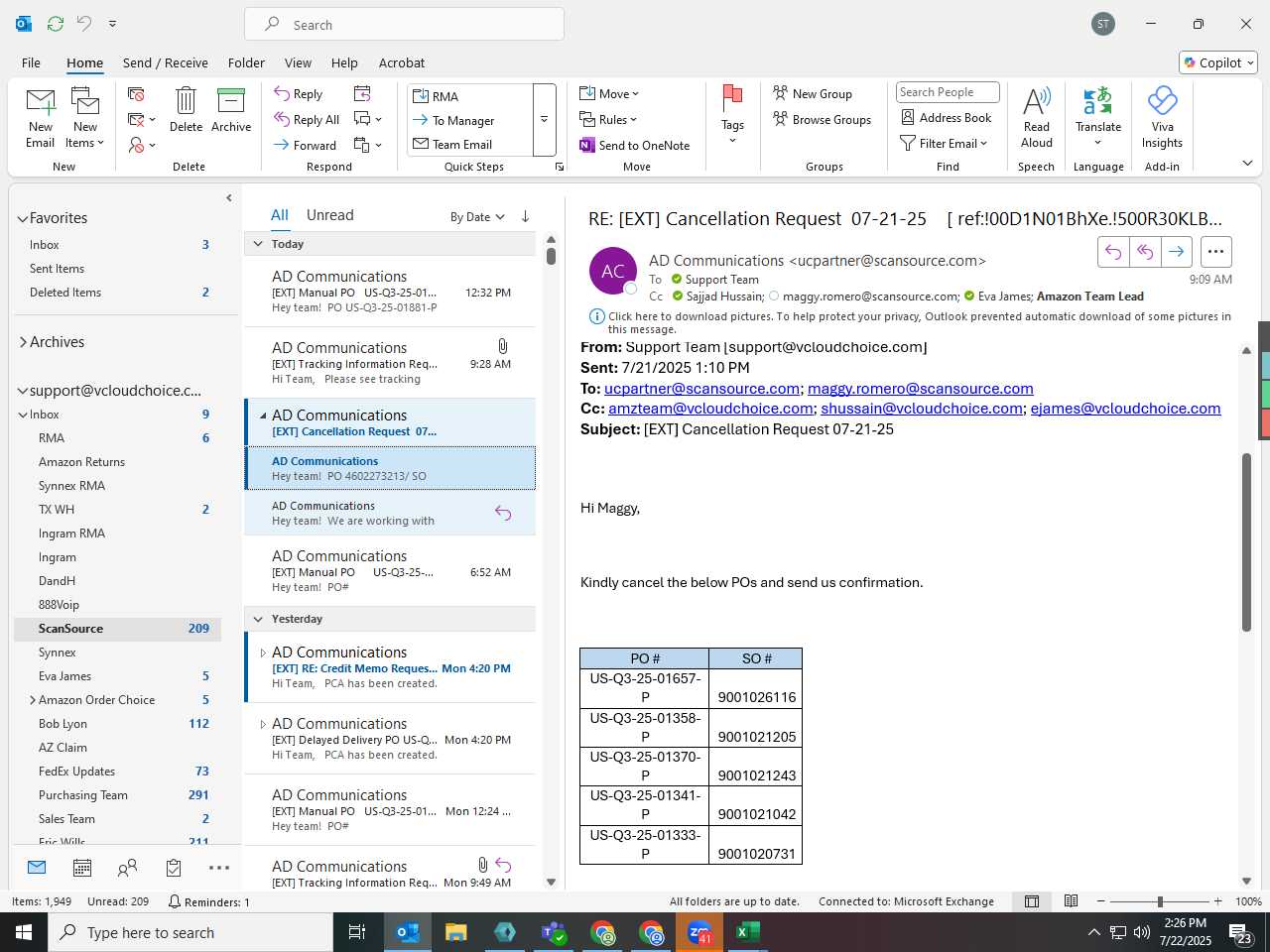Open the By Date sort dropdown
The width and height of the screenshot is (1270, 952).
(477, 217)
